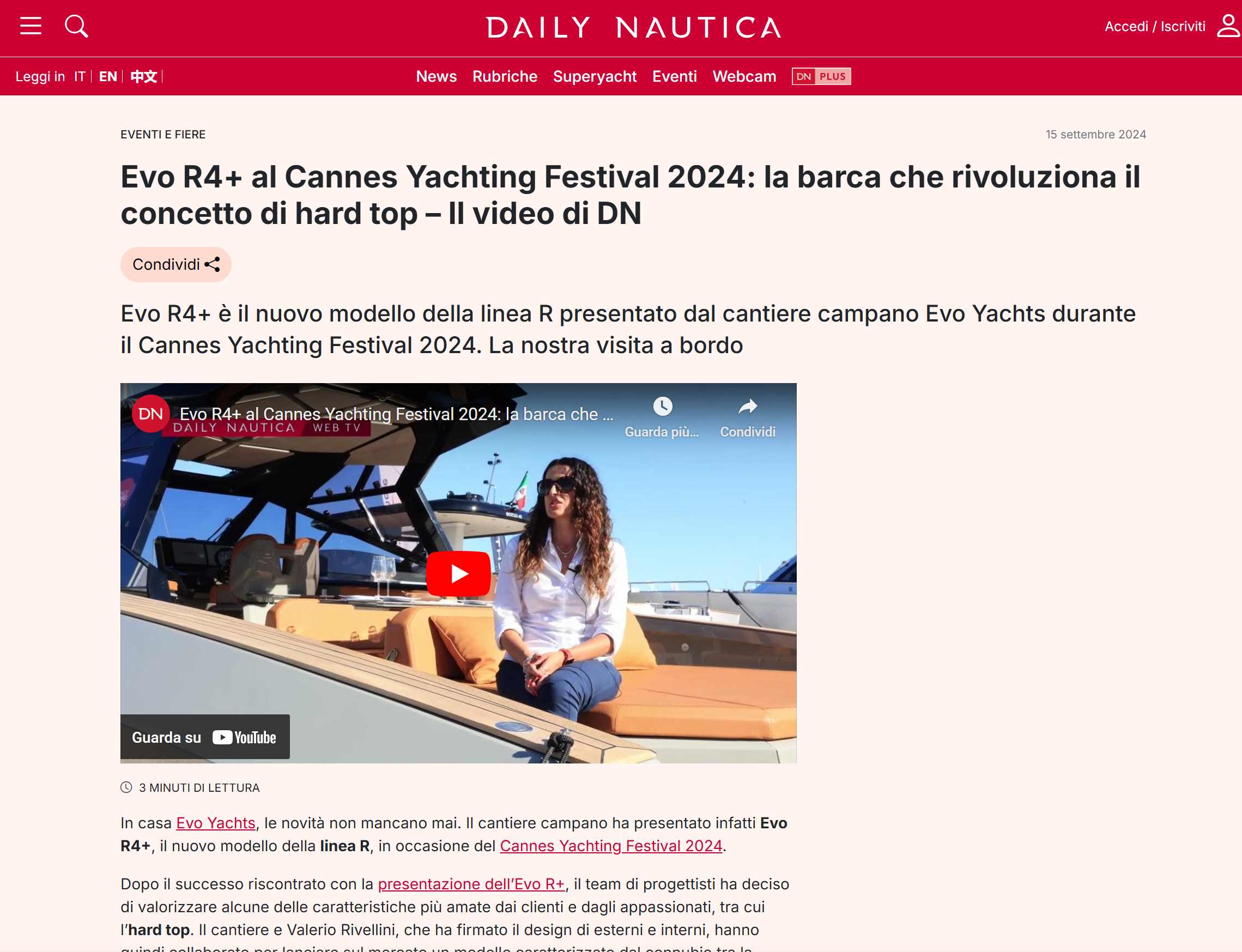Click the Guarda più clock icon

point(662,407)
